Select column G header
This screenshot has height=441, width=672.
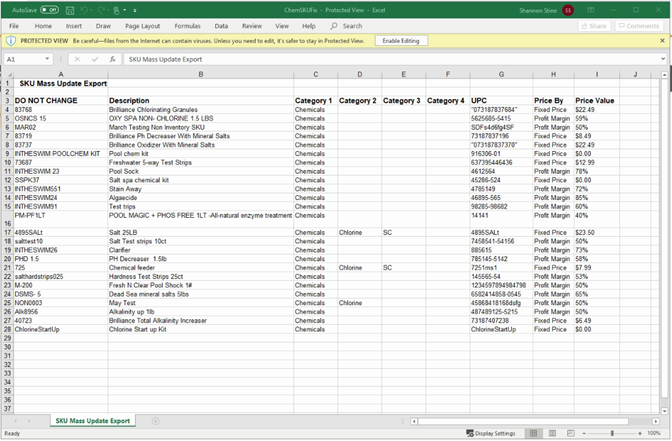click(501, 75)
